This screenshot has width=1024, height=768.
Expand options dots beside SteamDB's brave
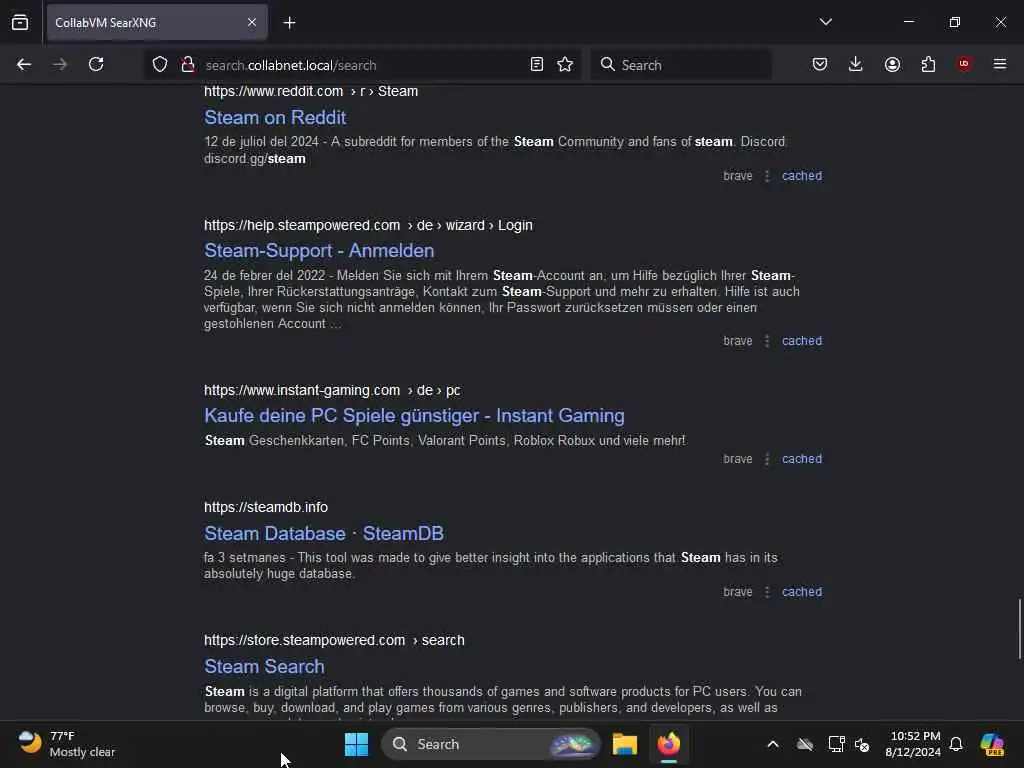(767, 592)
